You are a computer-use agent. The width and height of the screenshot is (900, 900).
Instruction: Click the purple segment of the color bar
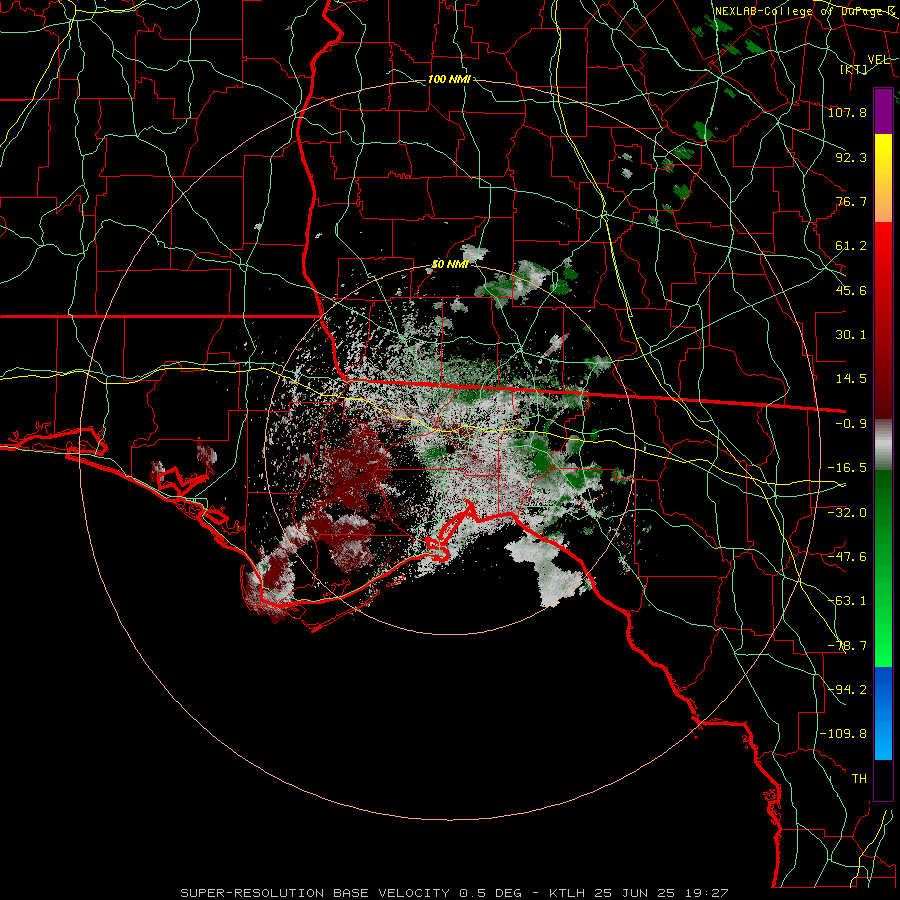click(883, 112)
